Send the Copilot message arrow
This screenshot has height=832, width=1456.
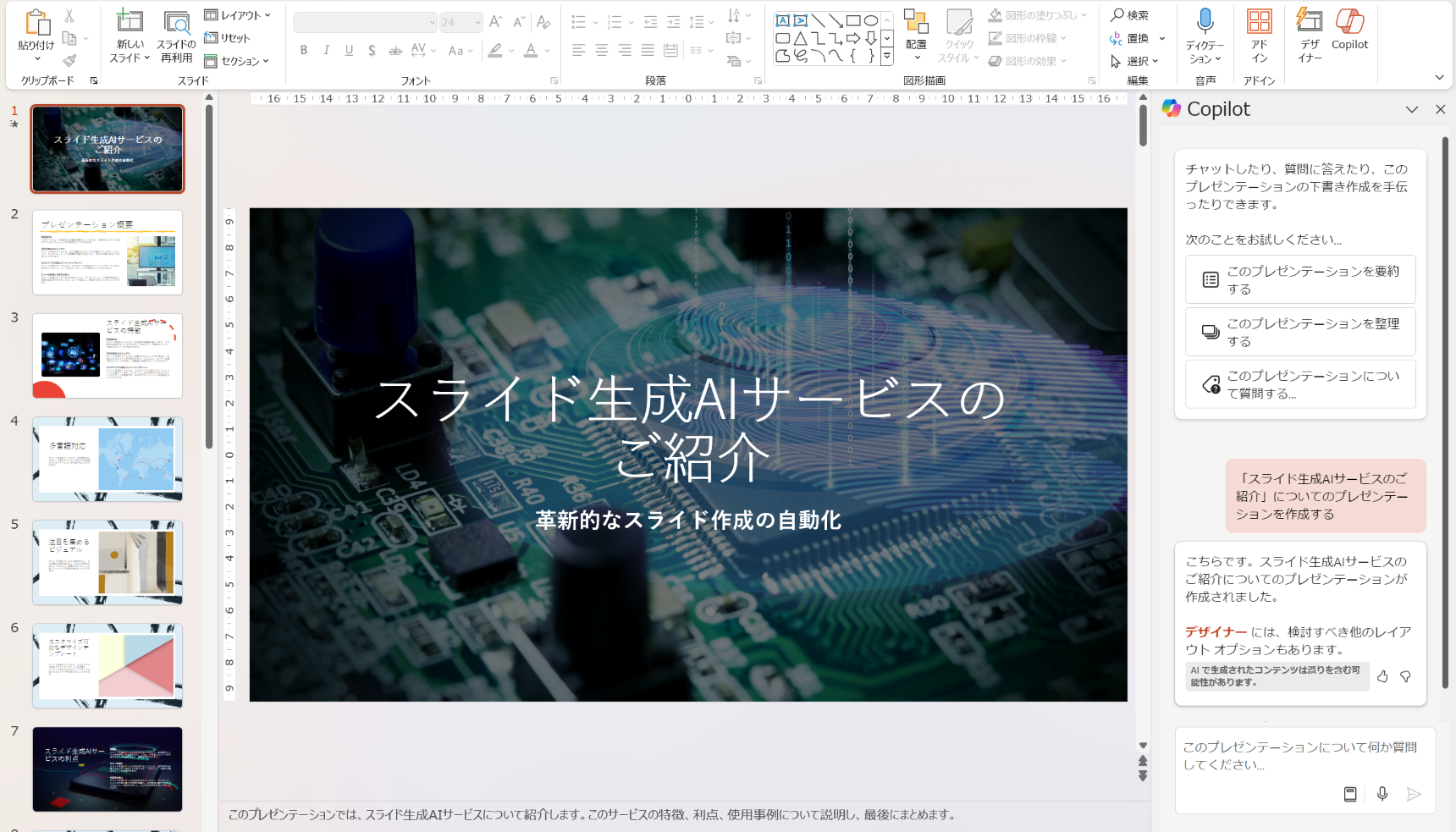[1413, 794]
